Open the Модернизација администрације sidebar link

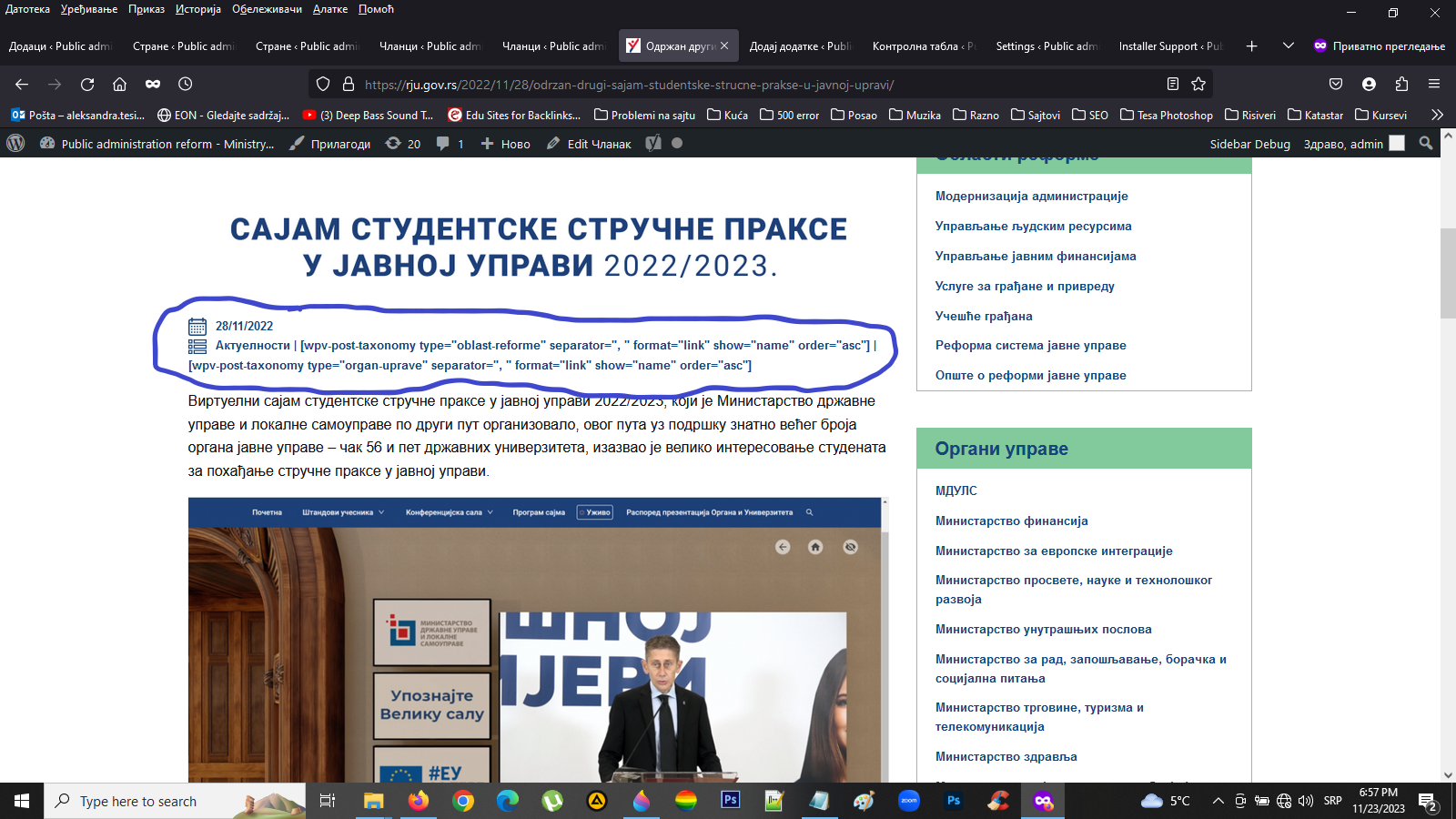[1032, 196]
